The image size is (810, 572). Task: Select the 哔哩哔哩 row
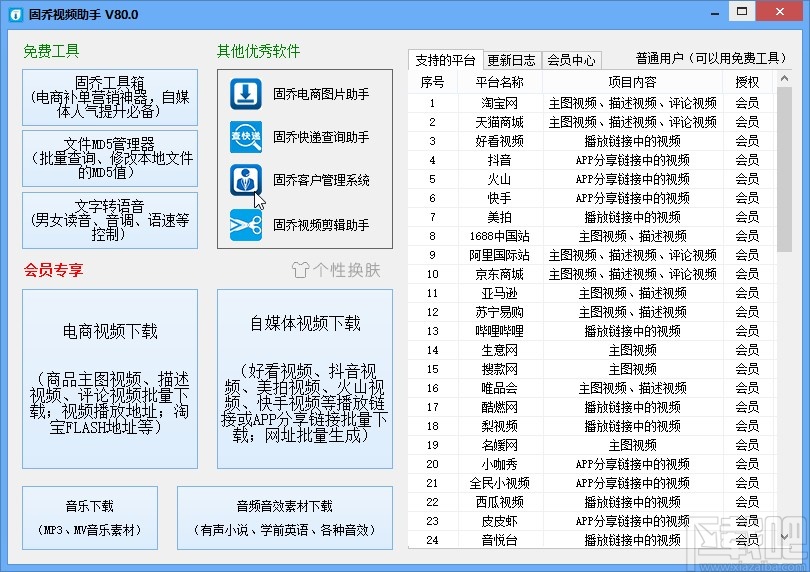click(x=592, y=331)
